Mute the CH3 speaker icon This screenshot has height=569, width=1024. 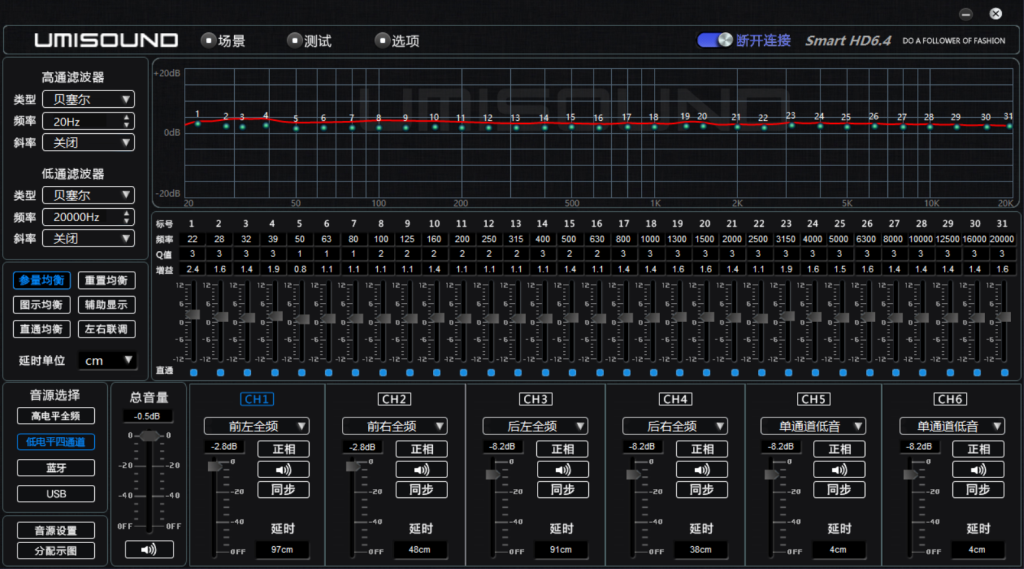[562, 469]
